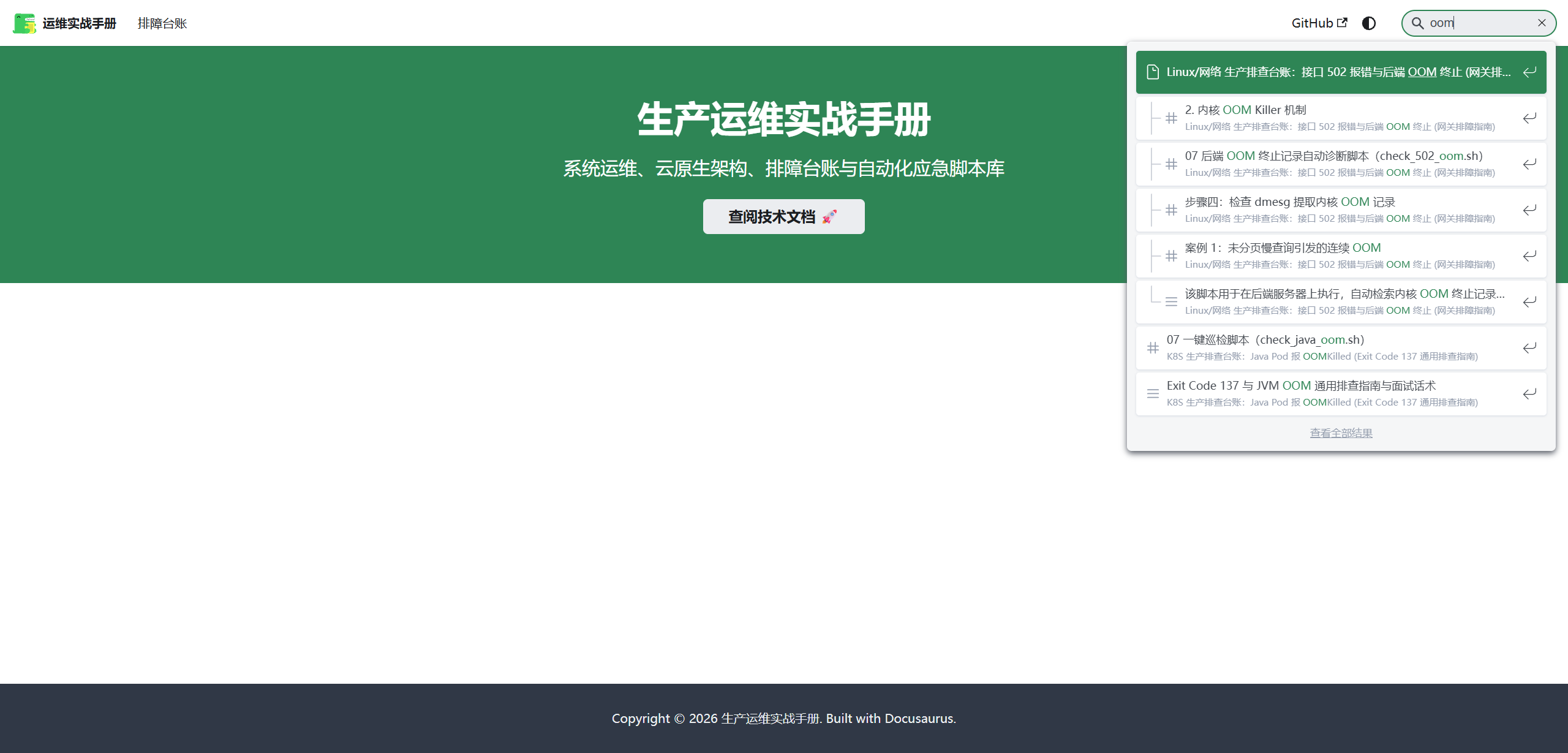The width and height of the screenshot is (1568, 753).
Task: Open result '2. 内核 OOM Killer 机制'
Action: (x=1341, y=118)
